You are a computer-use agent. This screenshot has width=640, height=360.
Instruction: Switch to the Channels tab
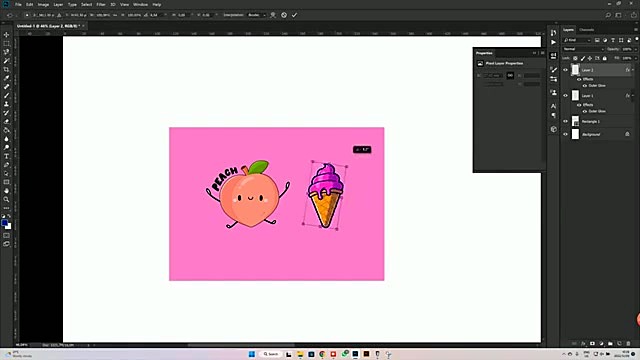click(x=587, y=30)
